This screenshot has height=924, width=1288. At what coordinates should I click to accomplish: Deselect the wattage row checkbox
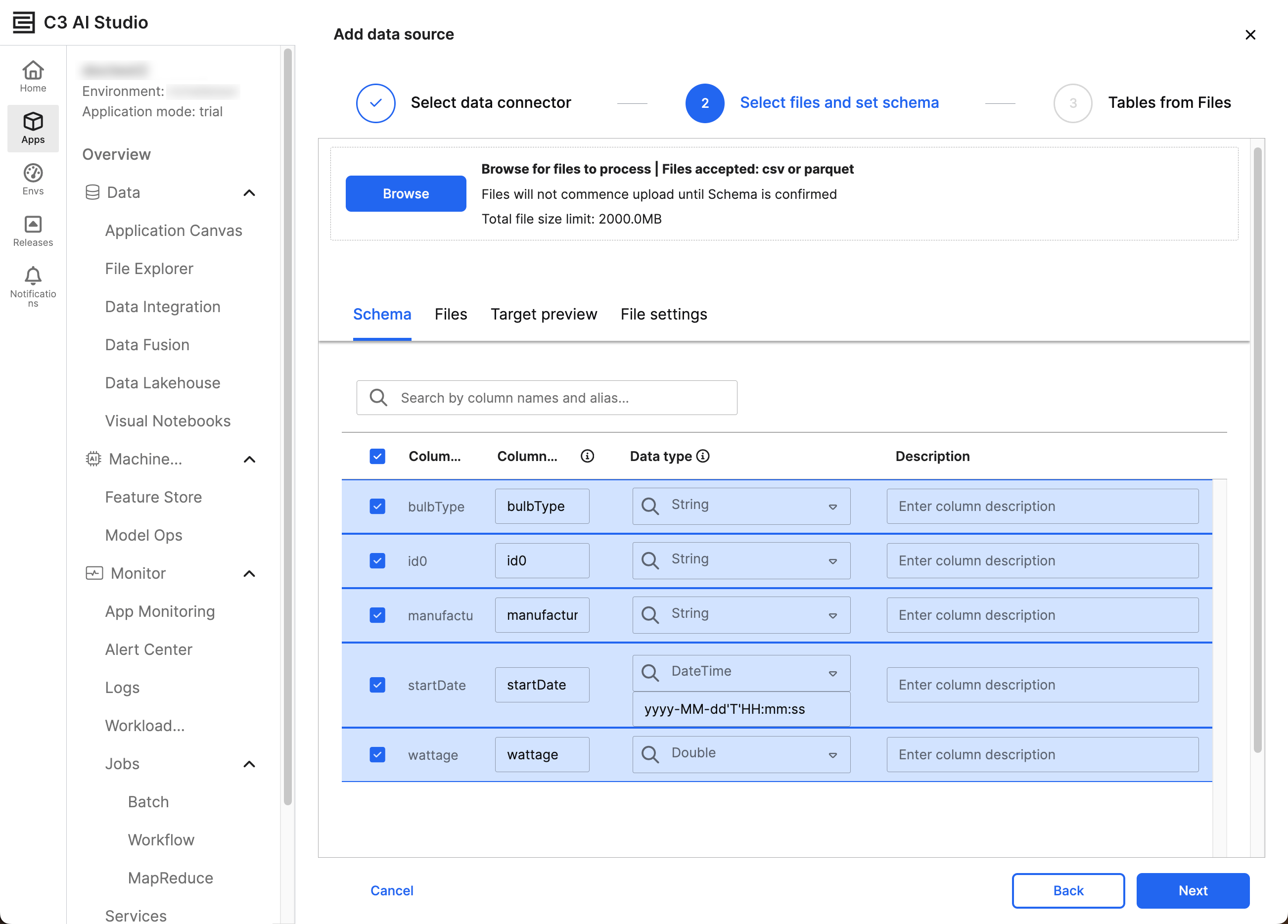tap(377, 754)
